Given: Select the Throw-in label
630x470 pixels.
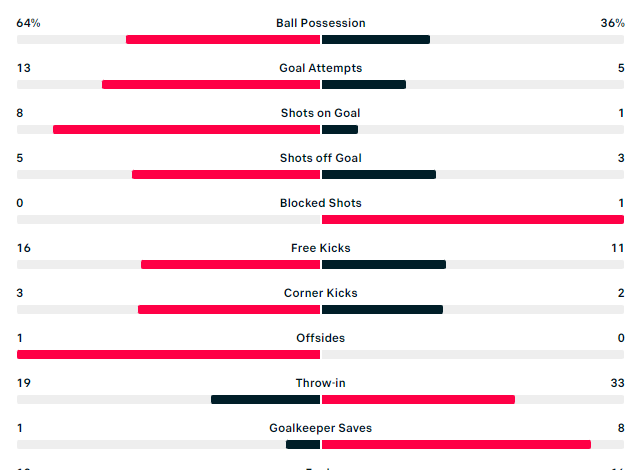Looking at the screenshot, I should point(320,383).
